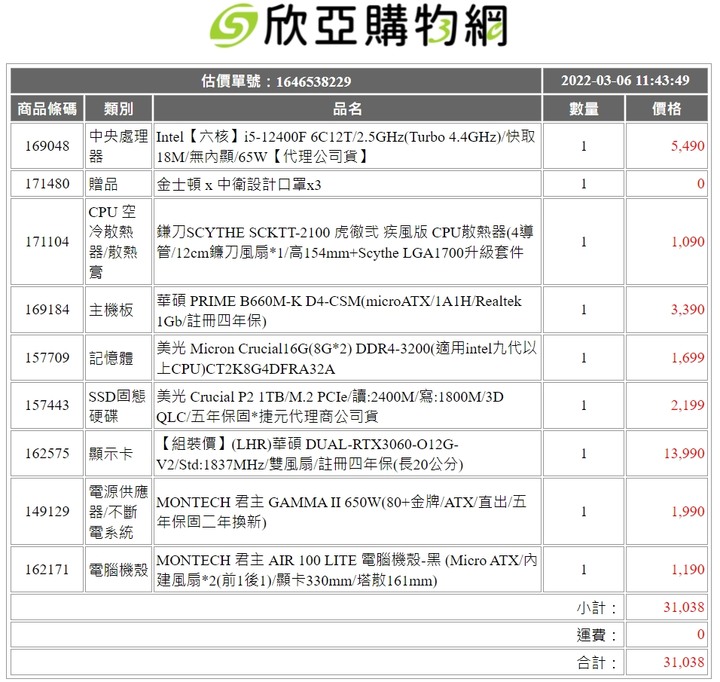
Task: Select quote number 1646538229 header
Action: (x=276, y=81)
